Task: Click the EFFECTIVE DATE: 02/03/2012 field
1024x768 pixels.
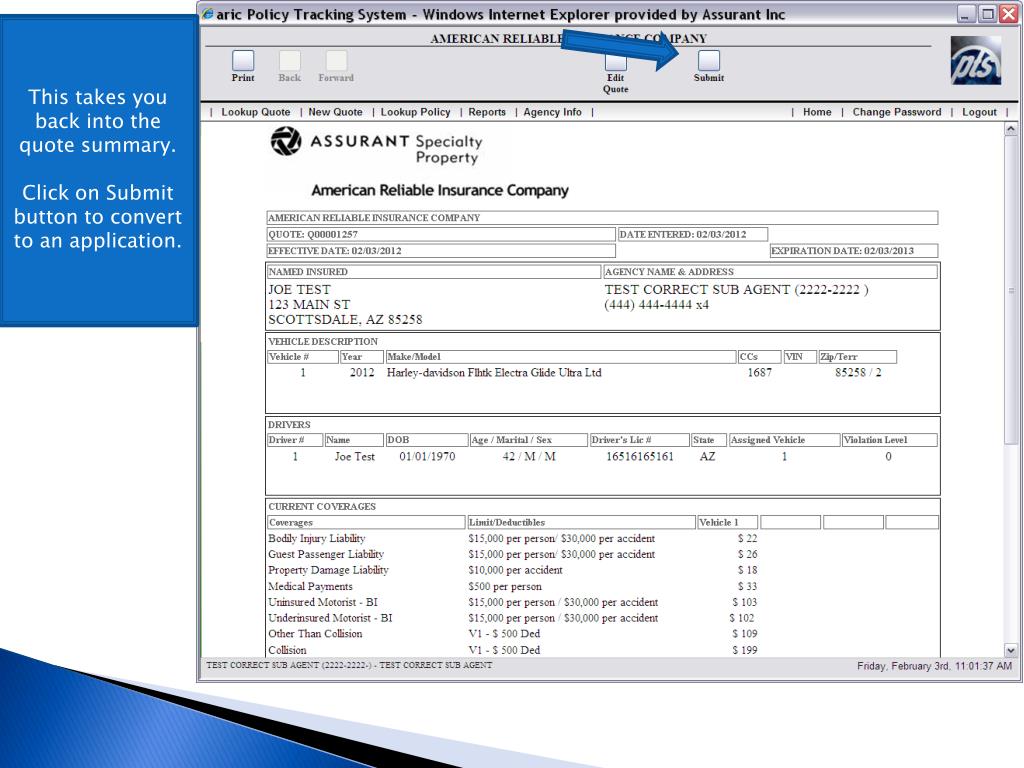Action: click(441, 251)
